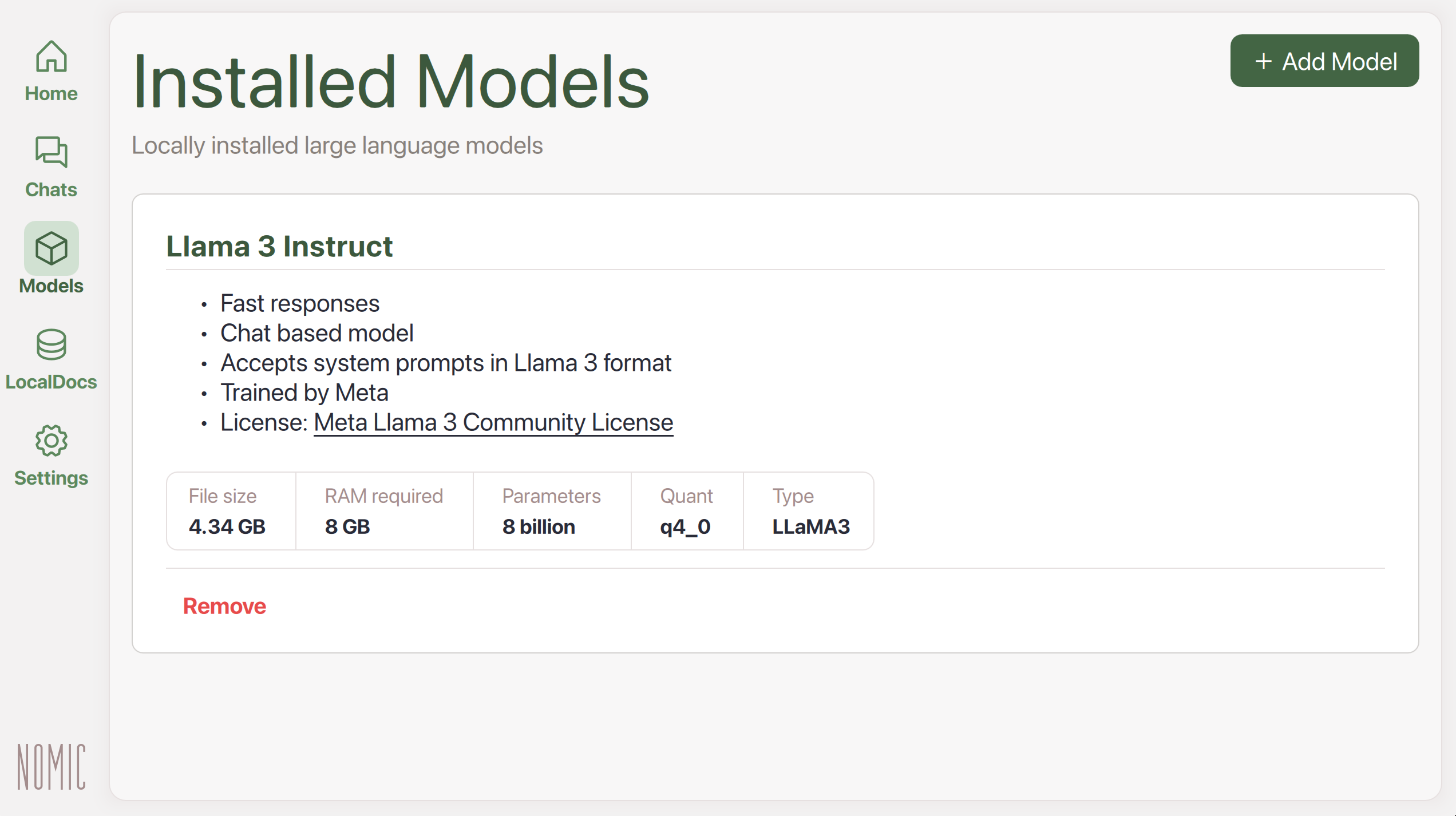Click 'Accepts system prompts in Llama 3 format'
The image size is (1456, 816).
pos(446,363)
